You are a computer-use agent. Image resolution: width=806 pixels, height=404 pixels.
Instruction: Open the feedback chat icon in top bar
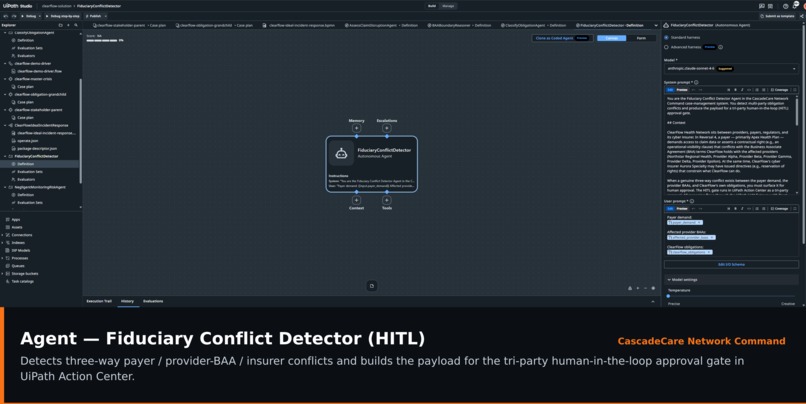click(761, 6)
